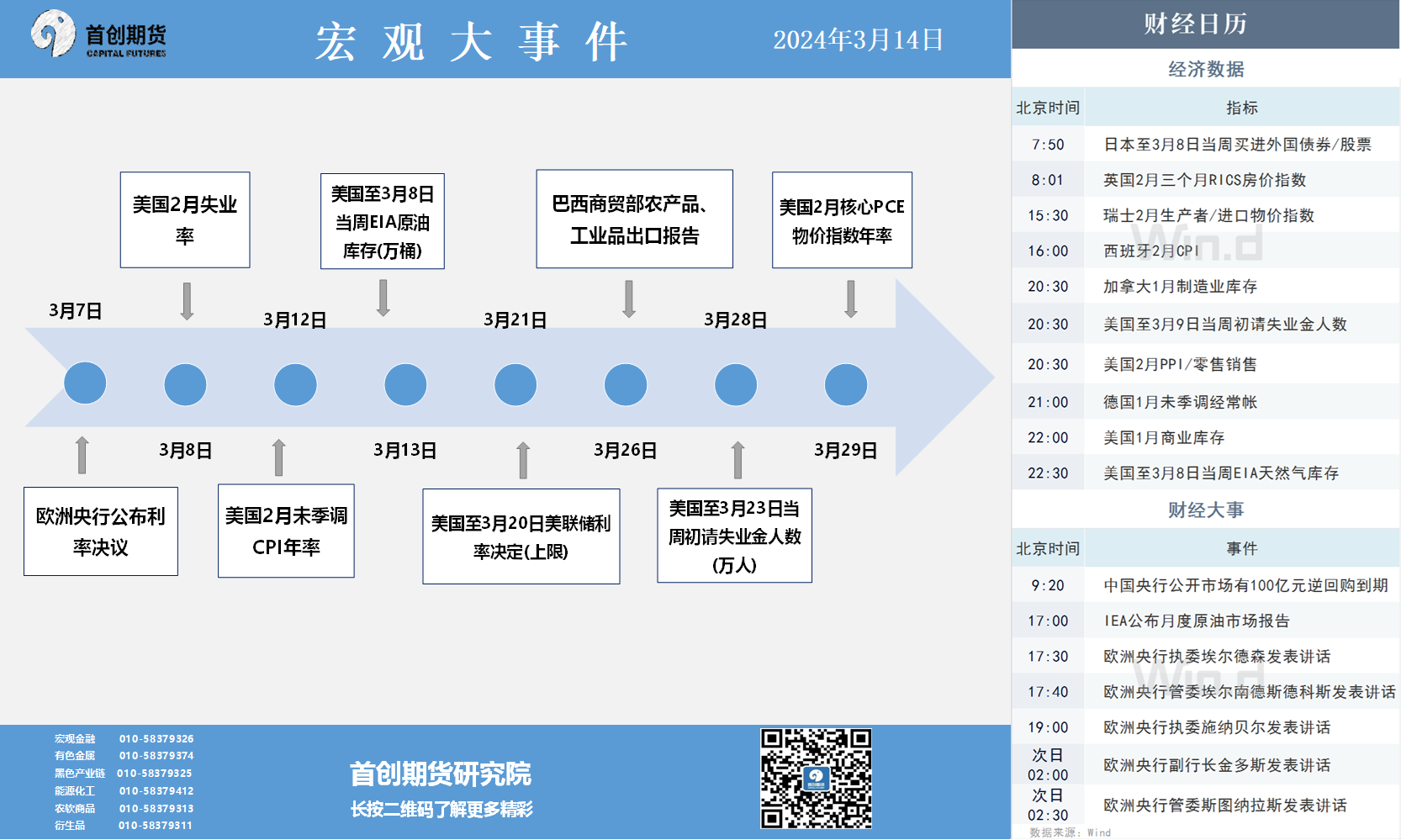1401x840 pixels.
Task: Select the 美国至3月8日当周EIA天然气库存 row
Action: click(x=1205, y=473)
